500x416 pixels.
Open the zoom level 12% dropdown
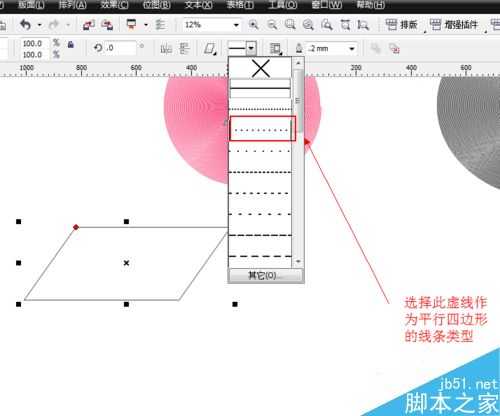coord(236,25)
